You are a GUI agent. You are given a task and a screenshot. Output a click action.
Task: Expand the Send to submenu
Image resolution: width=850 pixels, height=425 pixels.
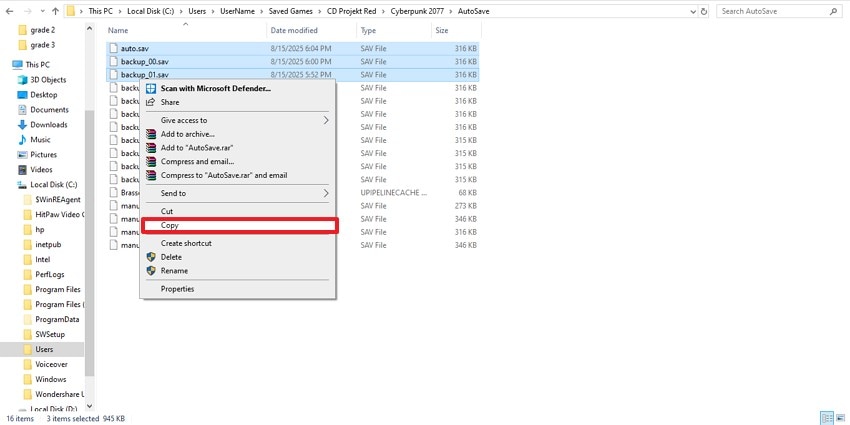pyautogui.click(x=326, y=193)
